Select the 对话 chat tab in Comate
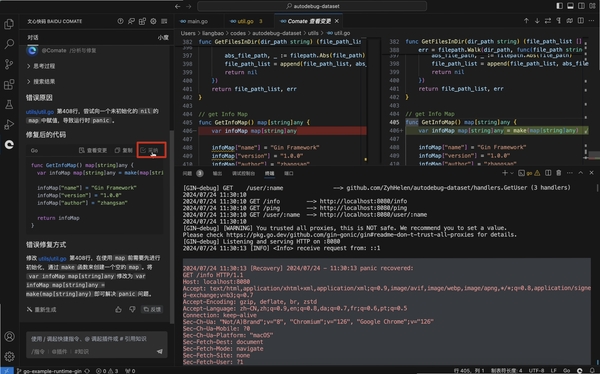Viewport: 600px width, 374px height. tap(33, 38)
